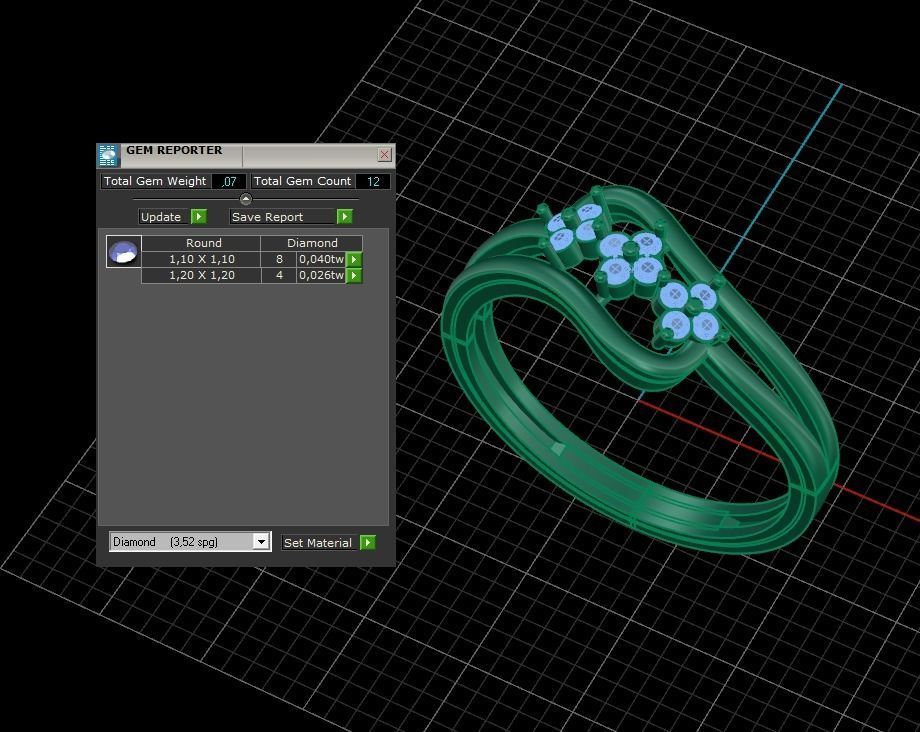
Task: Click the Set Material label
Action: (x=320, y=543)
